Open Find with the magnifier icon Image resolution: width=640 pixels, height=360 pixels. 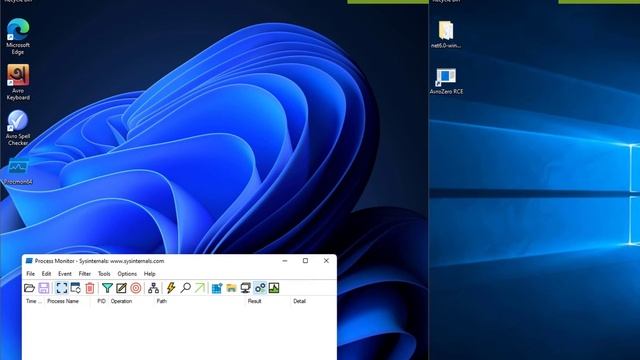(x=186, y=288)
